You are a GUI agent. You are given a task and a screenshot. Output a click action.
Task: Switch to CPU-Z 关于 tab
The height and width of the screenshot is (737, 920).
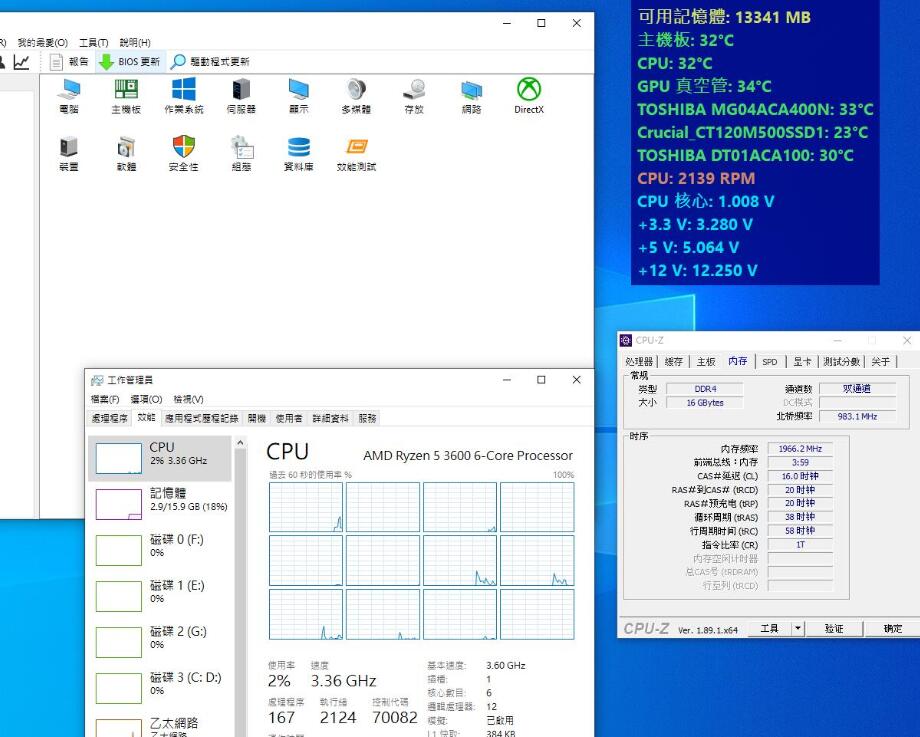[880, 361]
